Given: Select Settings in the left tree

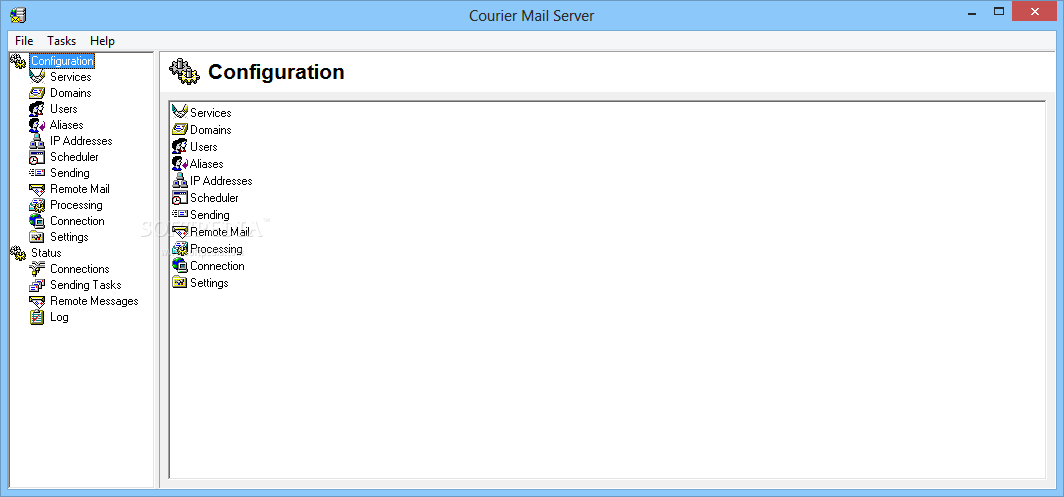Looking at the screenshot, I should point(69,237).
